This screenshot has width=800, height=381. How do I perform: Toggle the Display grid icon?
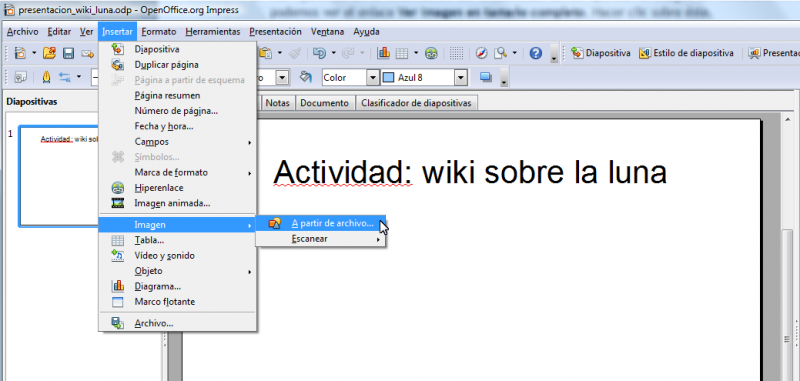[x=457, y=53]
